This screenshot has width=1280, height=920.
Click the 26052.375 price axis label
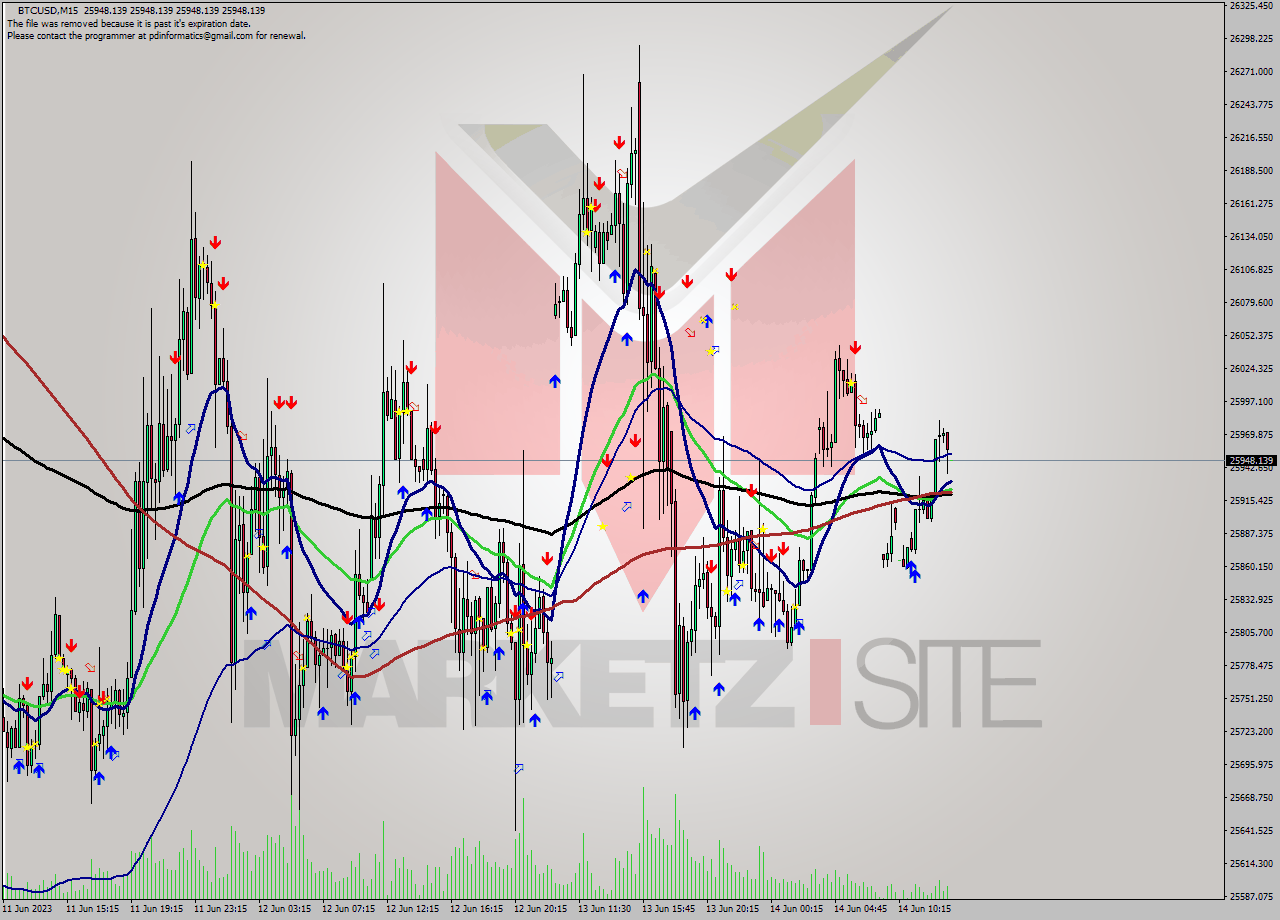coord(1252,336)
